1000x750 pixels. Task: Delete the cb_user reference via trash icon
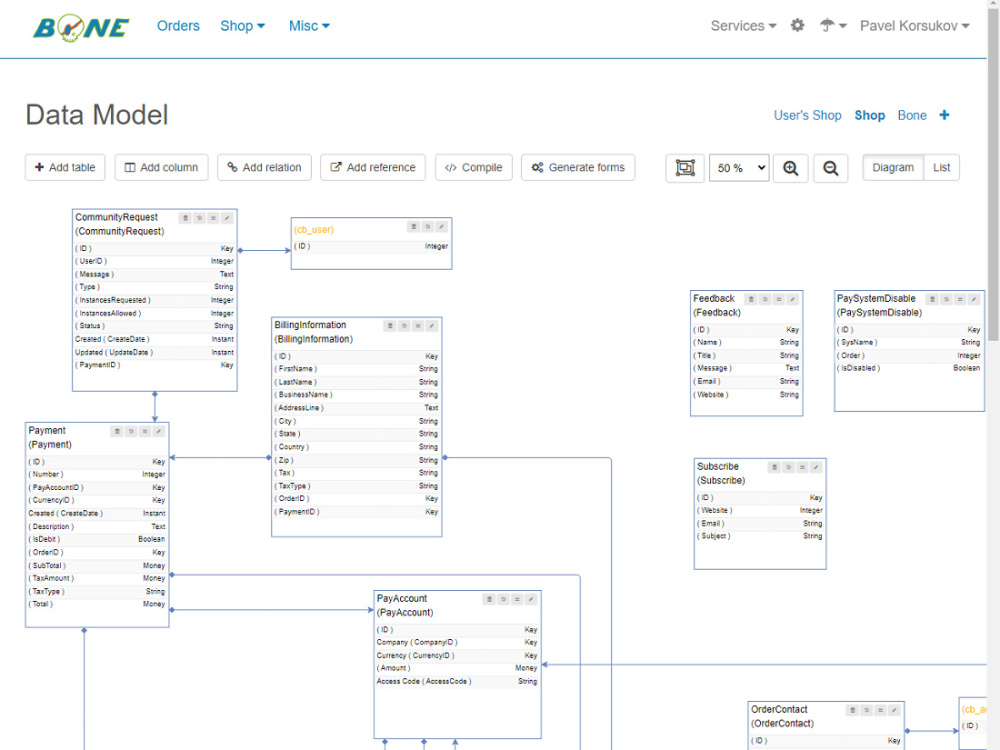pos(414,226)
